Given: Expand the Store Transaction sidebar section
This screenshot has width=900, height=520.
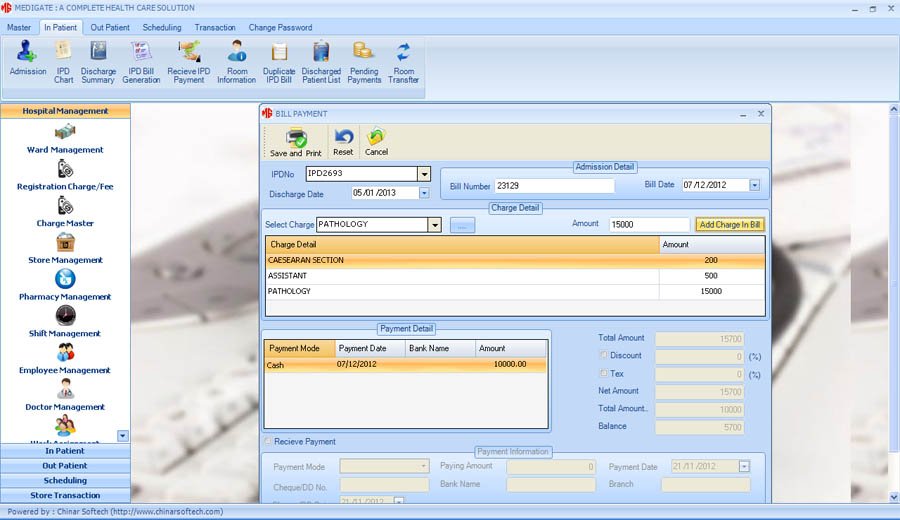Looking at the screenshot, I should click(x=65, y=495).
